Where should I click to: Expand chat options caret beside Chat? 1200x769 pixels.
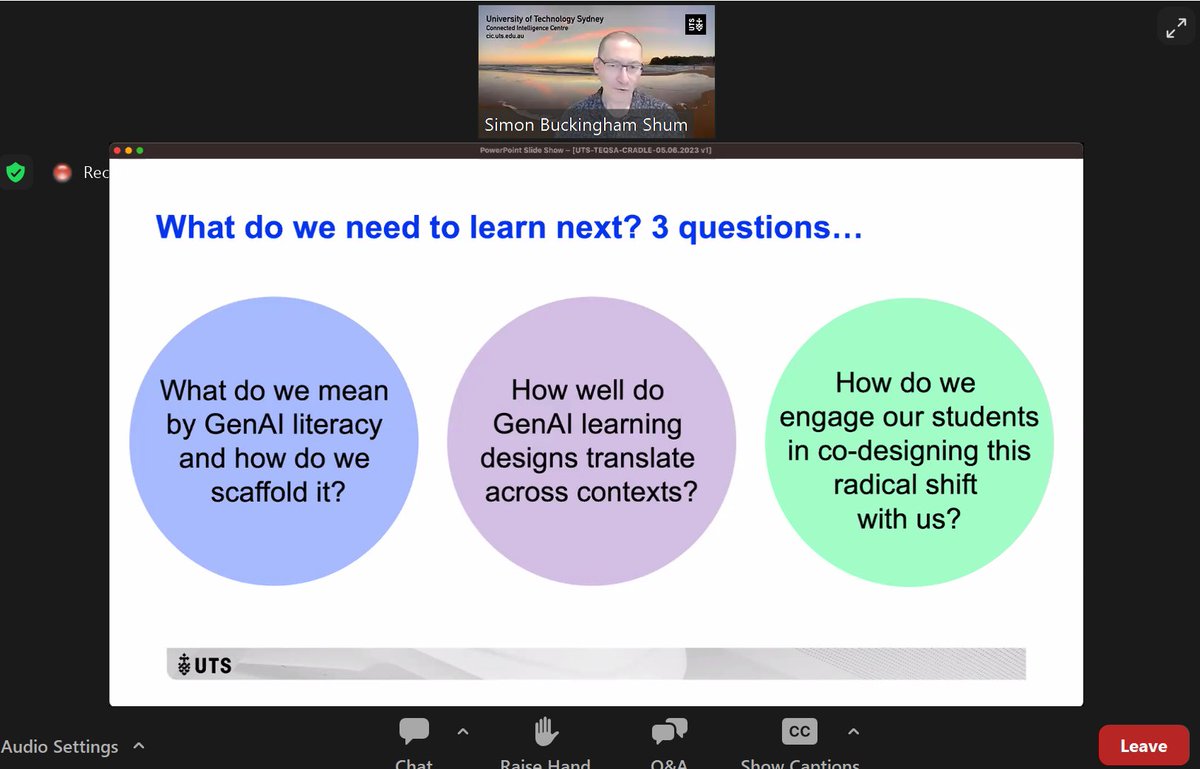tap(462, 731)
